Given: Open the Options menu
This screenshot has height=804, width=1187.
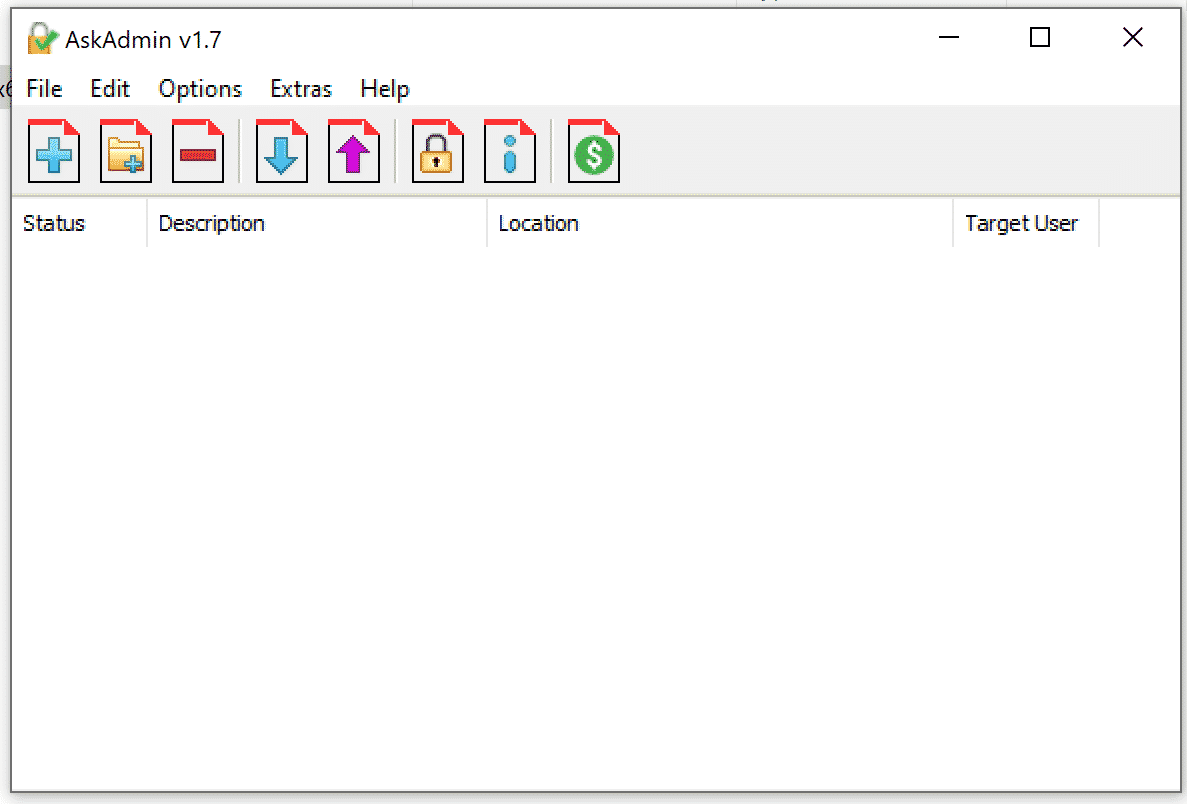Looking at the screenshot, I should coord(200,89).
